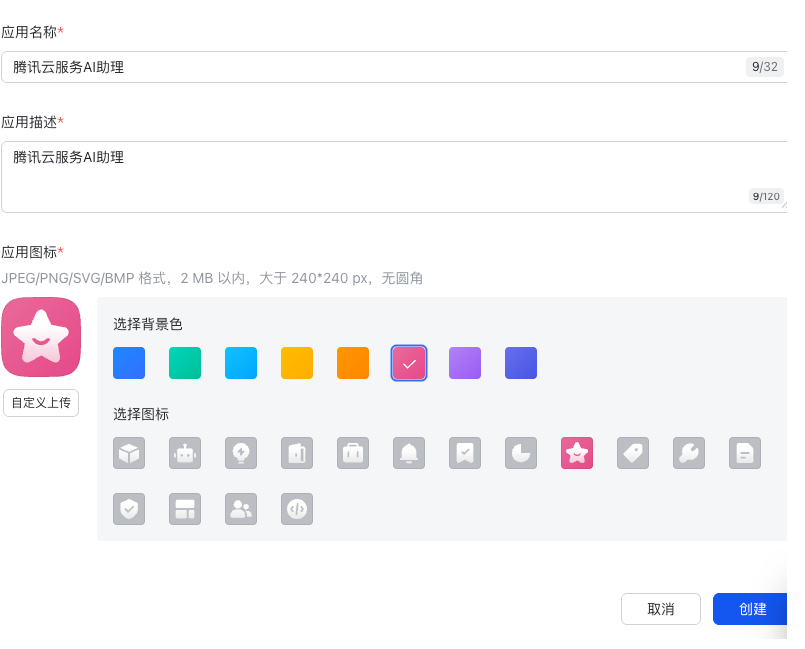Choose the orange background color
The image size is (805, 649).
tap(353, 363)
